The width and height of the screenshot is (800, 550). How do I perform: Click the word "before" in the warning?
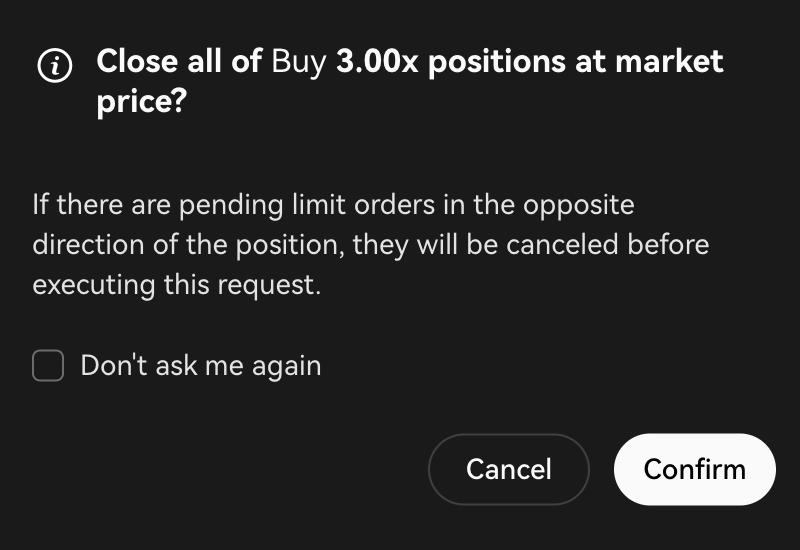coord(669,246)
